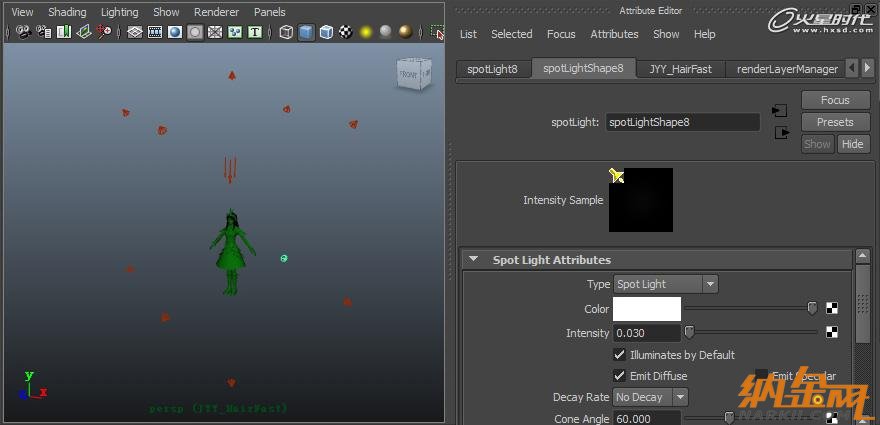The height and width of the screenshot is (425, 880).
Task: Switch to the JYY_HairFast tab
Action: pyautogui.click(x=680, y=69)
